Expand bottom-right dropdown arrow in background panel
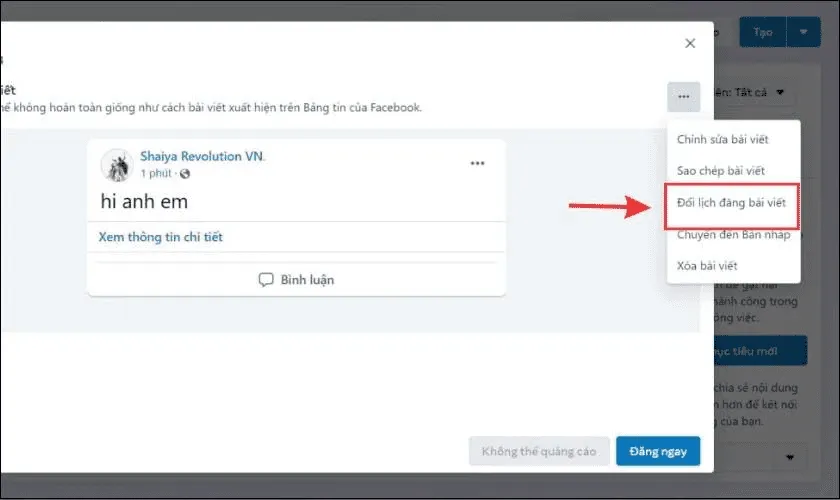840x500 pixels. pos(790,457)
